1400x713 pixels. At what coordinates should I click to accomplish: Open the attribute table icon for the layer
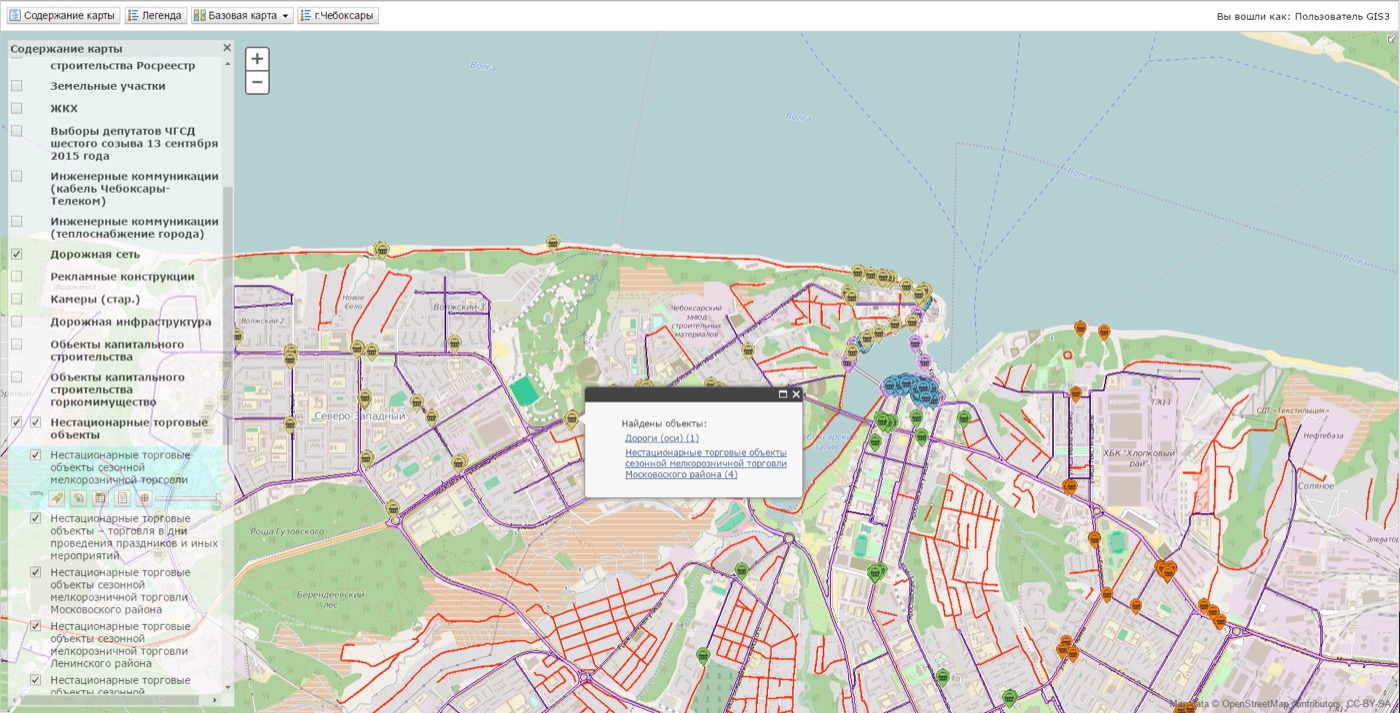click(100, 498)
